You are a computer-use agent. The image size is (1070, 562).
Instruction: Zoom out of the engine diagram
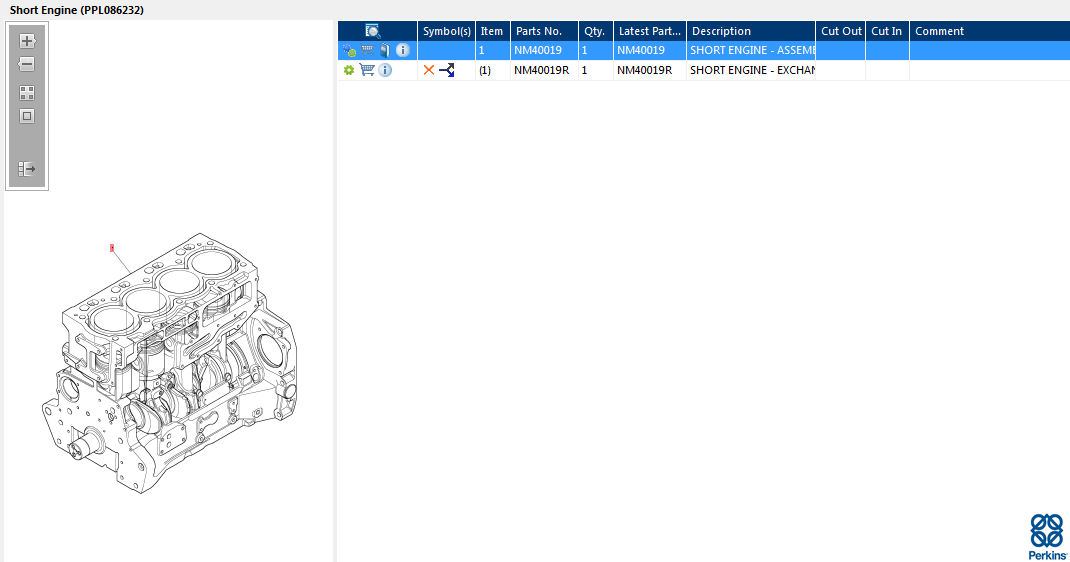[x=27, y=64]
